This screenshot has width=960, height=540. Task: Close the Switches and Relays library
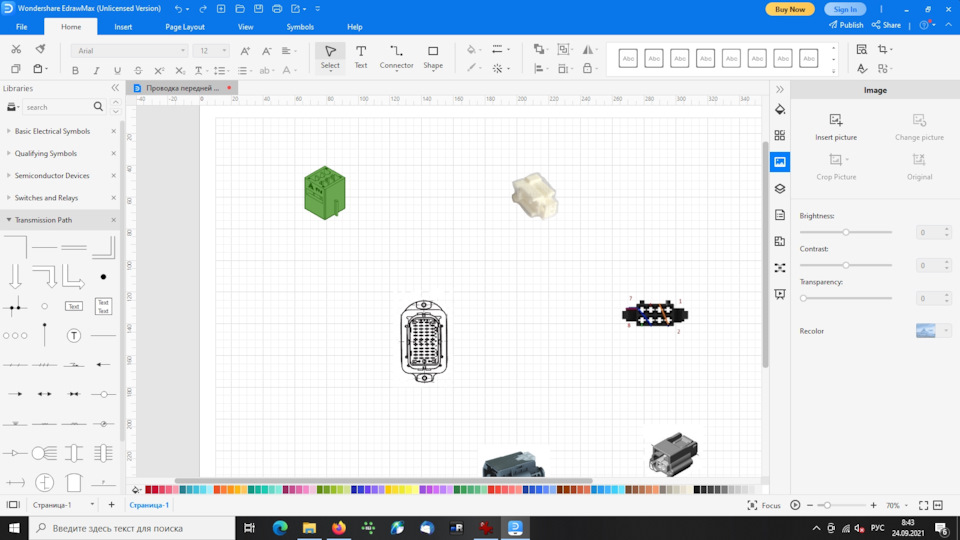tap(113, 198)
